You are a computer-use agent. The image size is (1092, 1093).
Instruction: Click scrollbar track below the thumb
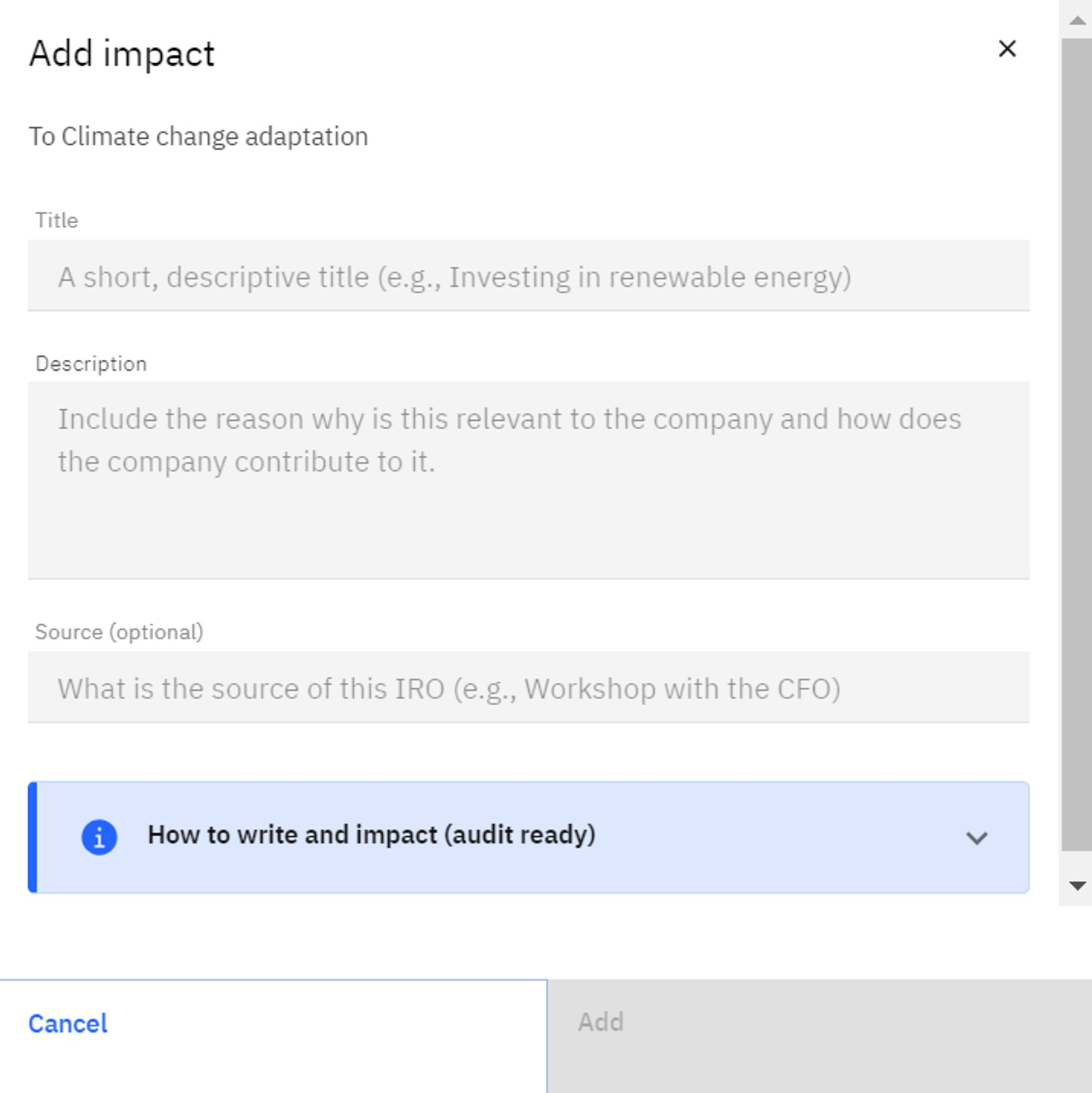(x=1077, y=862)
